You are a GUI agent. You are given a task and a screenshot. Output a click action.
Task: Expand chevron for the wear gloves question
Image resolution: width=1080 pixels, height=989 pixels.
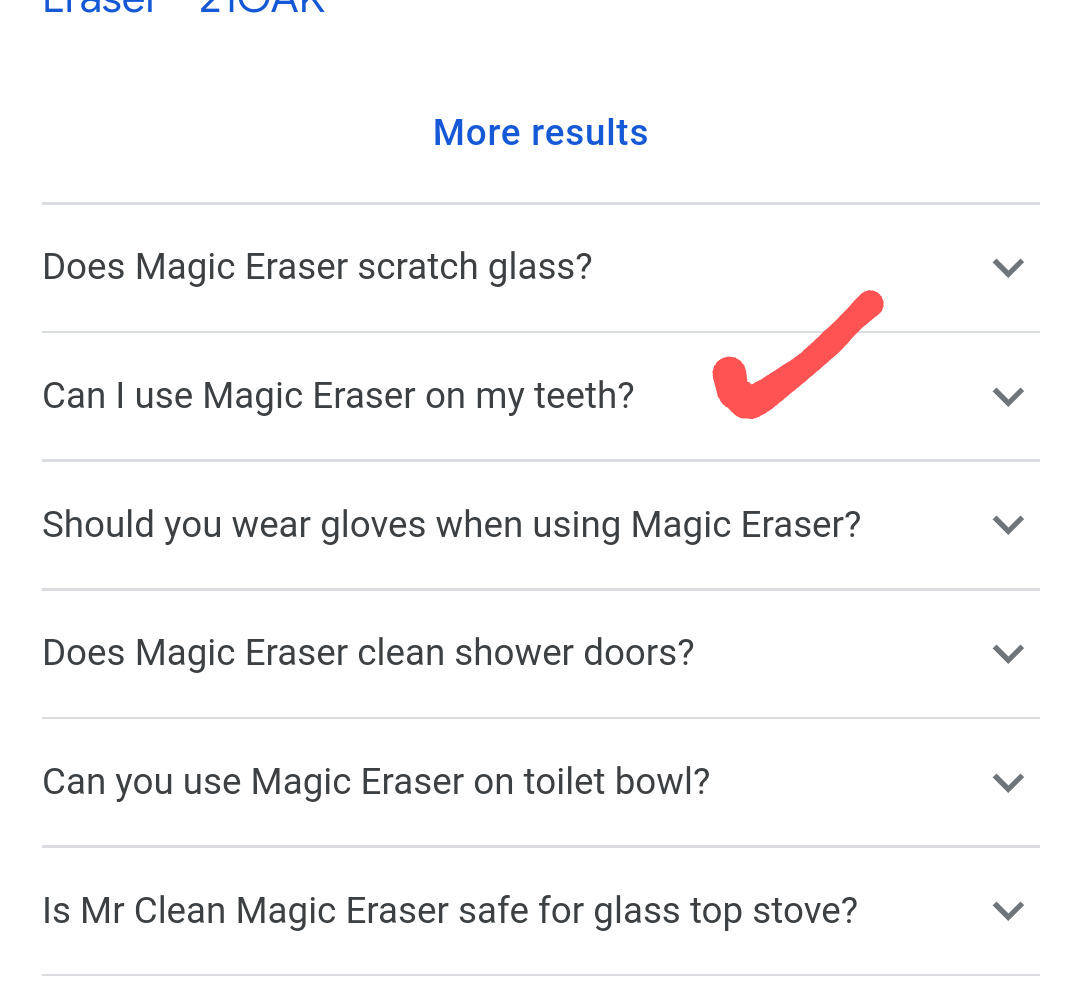tap(1008, 525)
